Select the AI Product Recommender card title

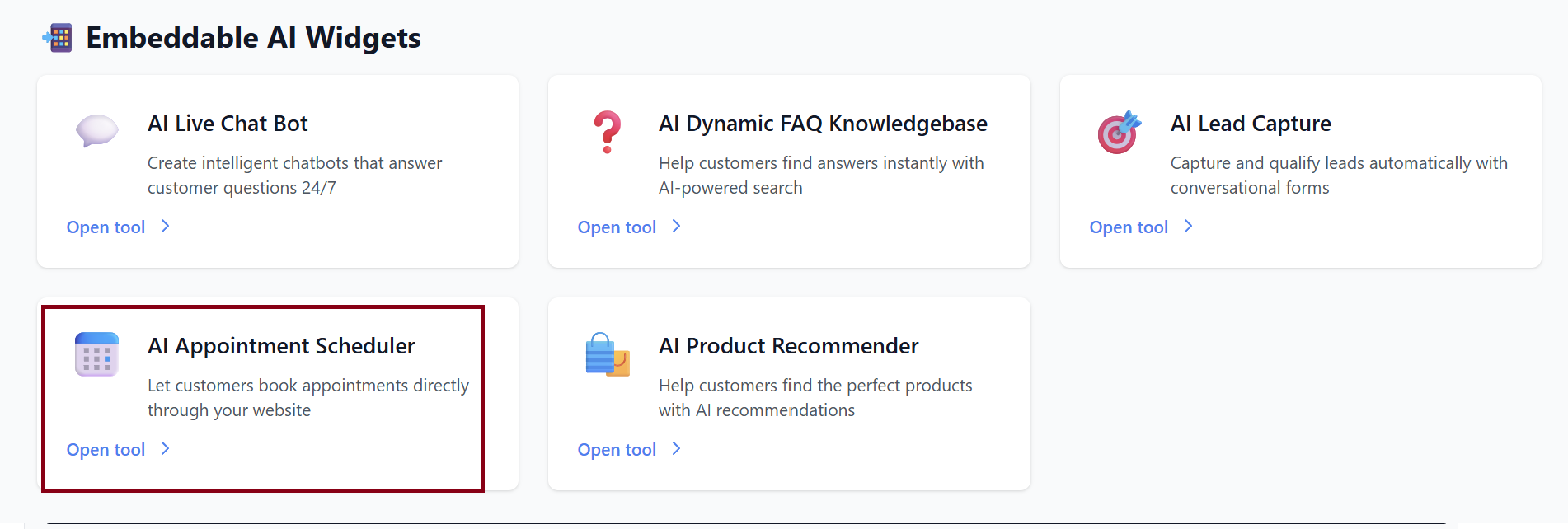(788, 346)
